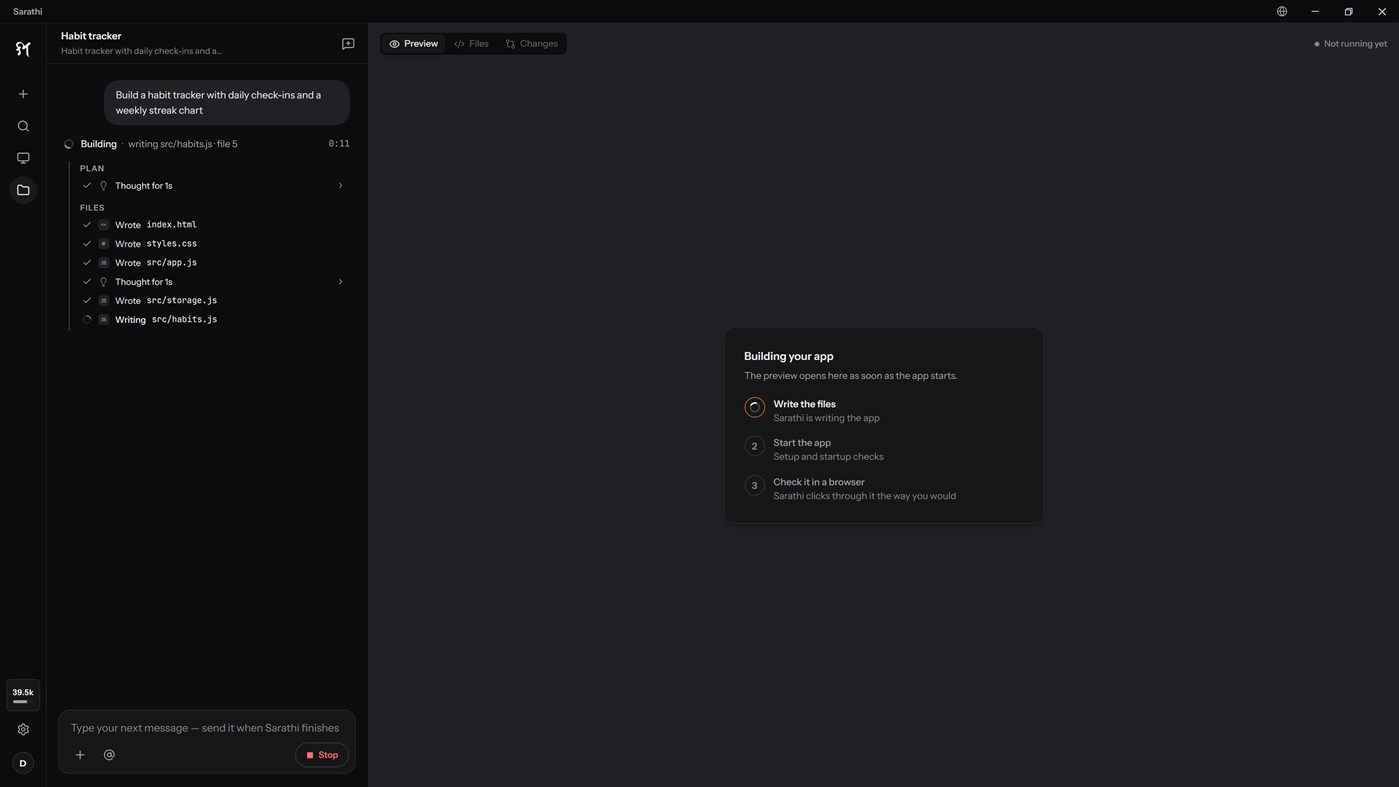Screen dimensions: 1399x787
Task: Open the Wrote index.html row
Action: [x=214, y=225]
